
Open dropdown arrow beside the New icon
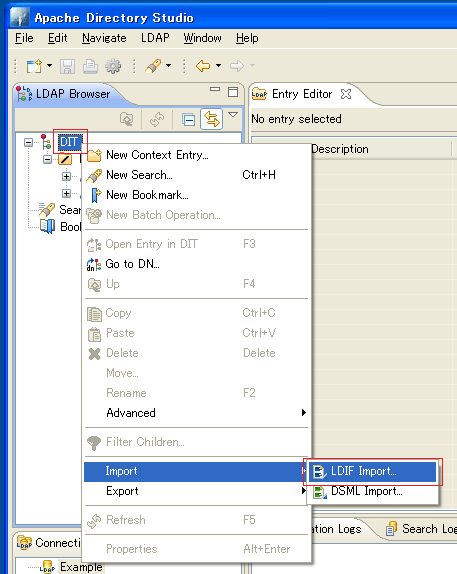pos(49,66)
